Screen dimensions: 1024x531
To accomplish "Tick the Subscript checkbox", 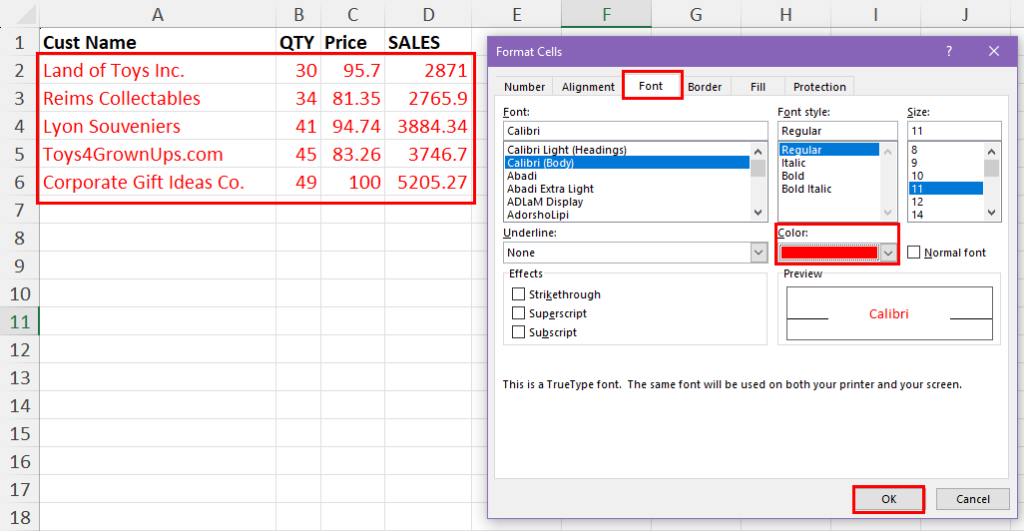I will [x=518, y=332].
